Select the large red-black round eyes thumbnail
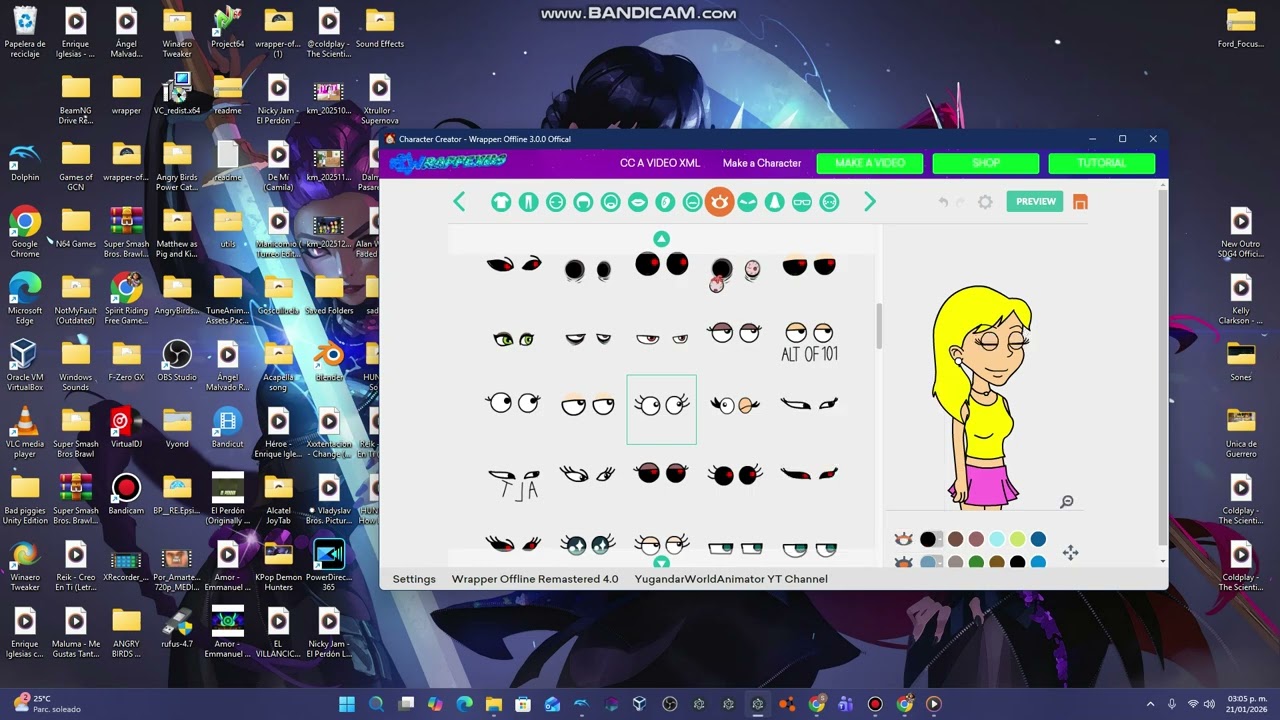 661,264
